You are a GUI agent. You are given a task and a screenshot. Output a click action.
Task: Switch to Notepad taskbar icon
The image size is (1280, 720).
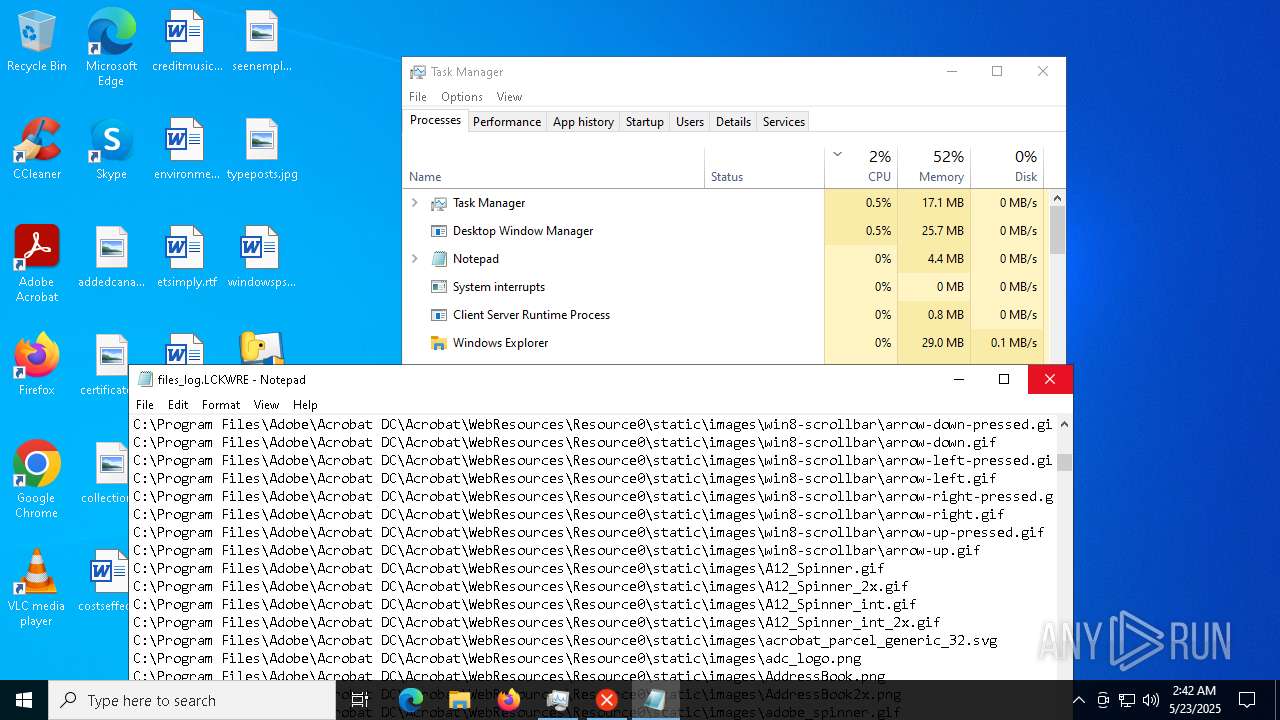click(x=655, y=700)
